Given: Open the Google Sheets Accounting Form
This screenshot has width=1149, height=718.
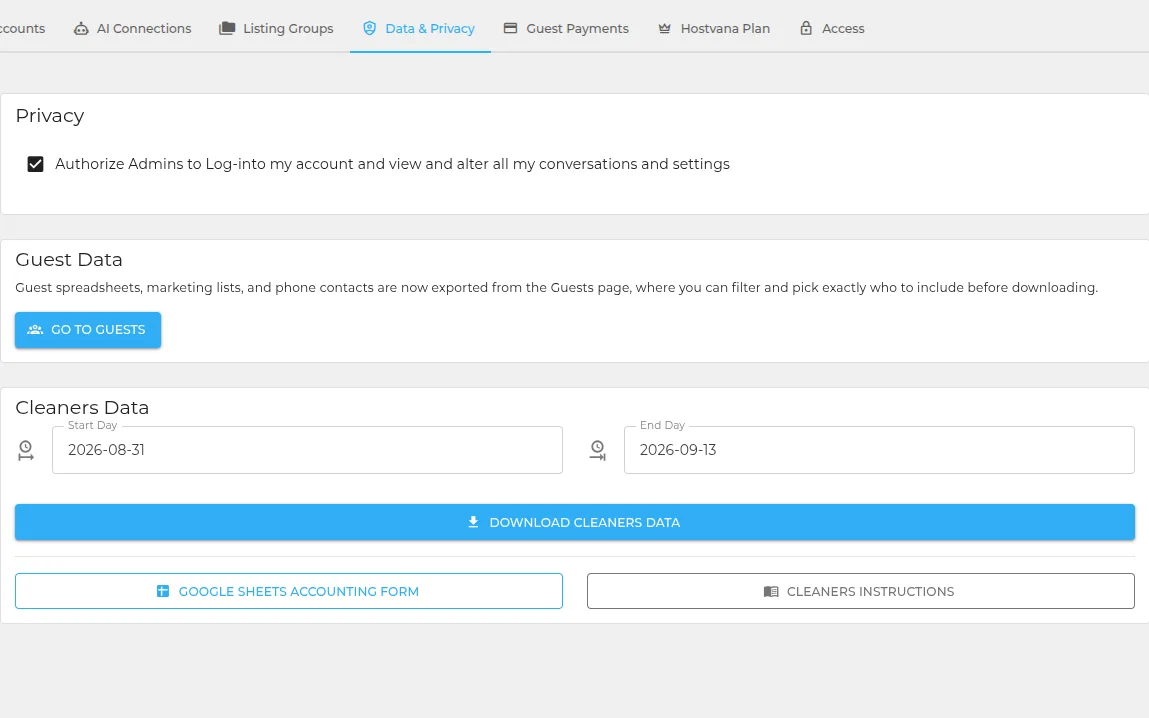Looking at the screenshot, I should (x=289, y=591).
